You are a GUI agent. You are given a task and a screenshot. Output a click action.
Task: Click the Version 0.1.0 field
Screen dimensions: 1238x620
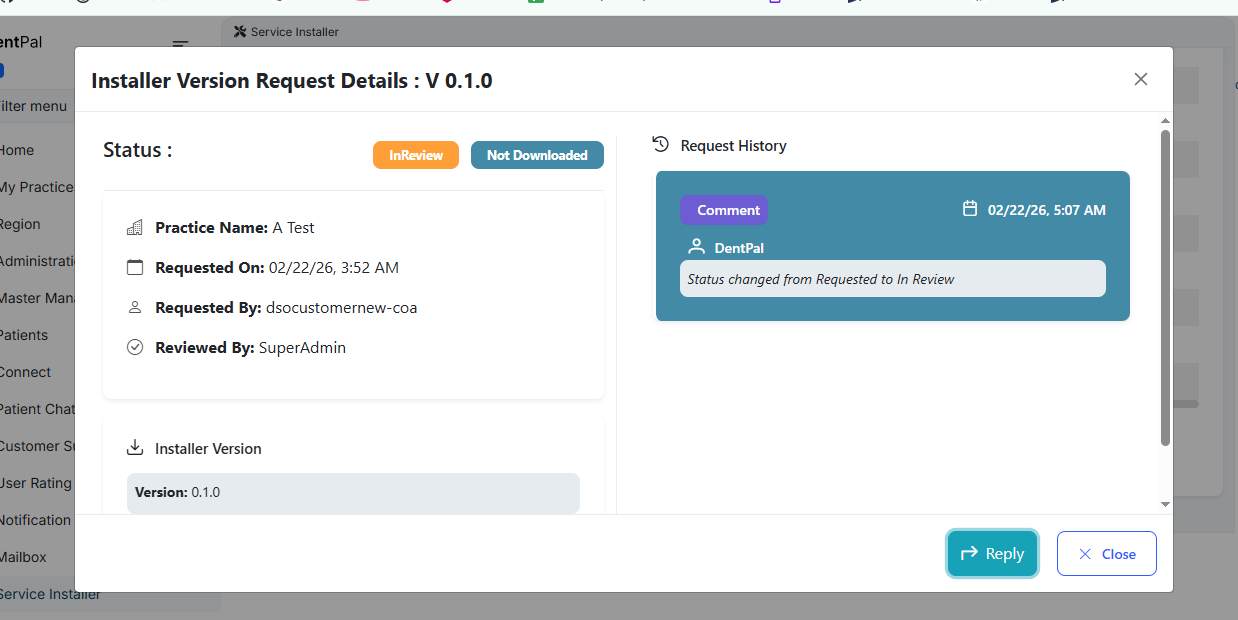coord(353,493)
